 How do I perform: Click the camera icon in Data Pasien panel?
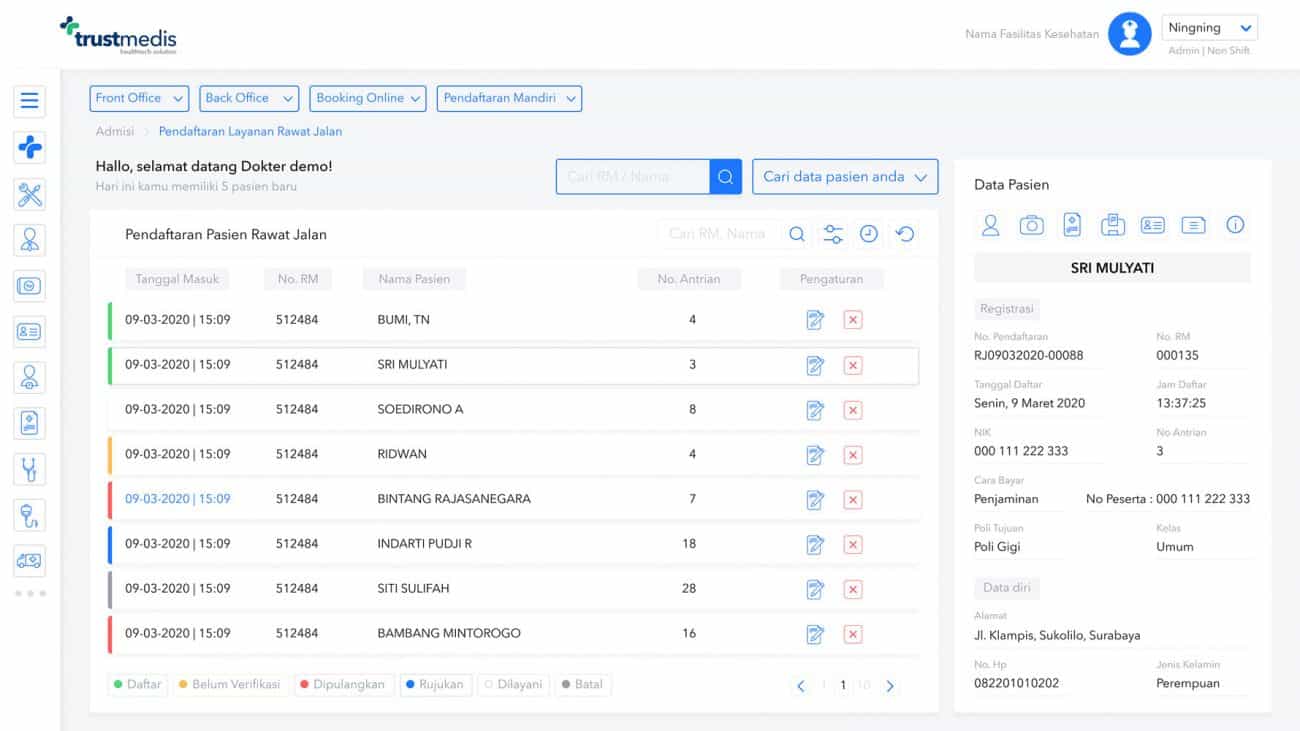click(1031, 225)
